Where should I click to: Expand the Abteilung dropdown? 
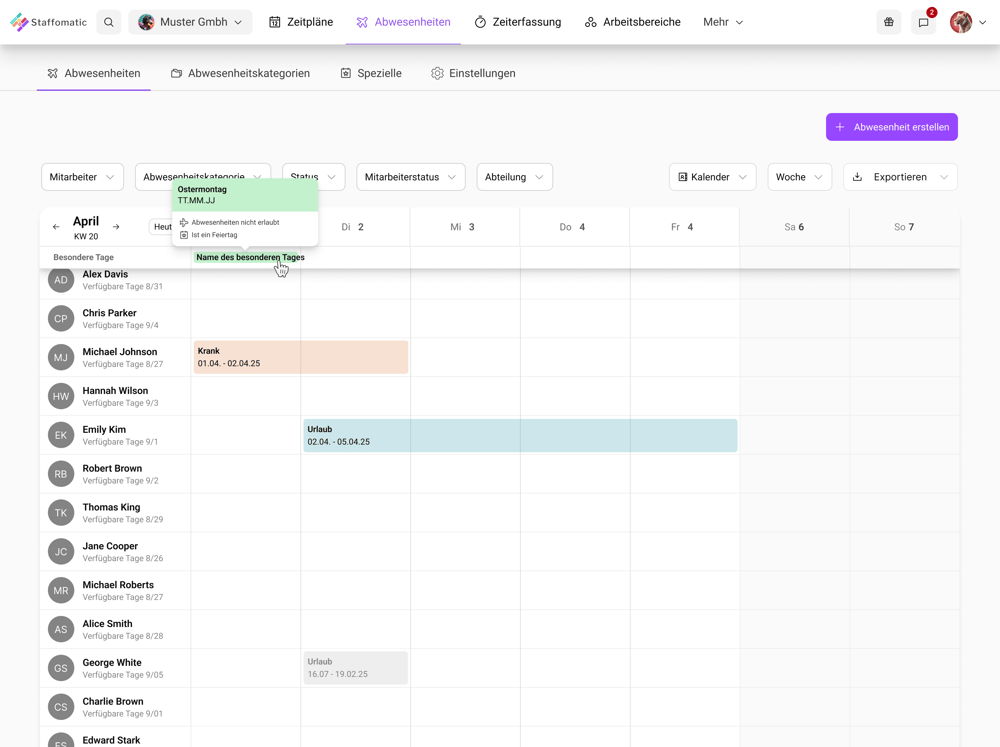(x=514, y=176)
